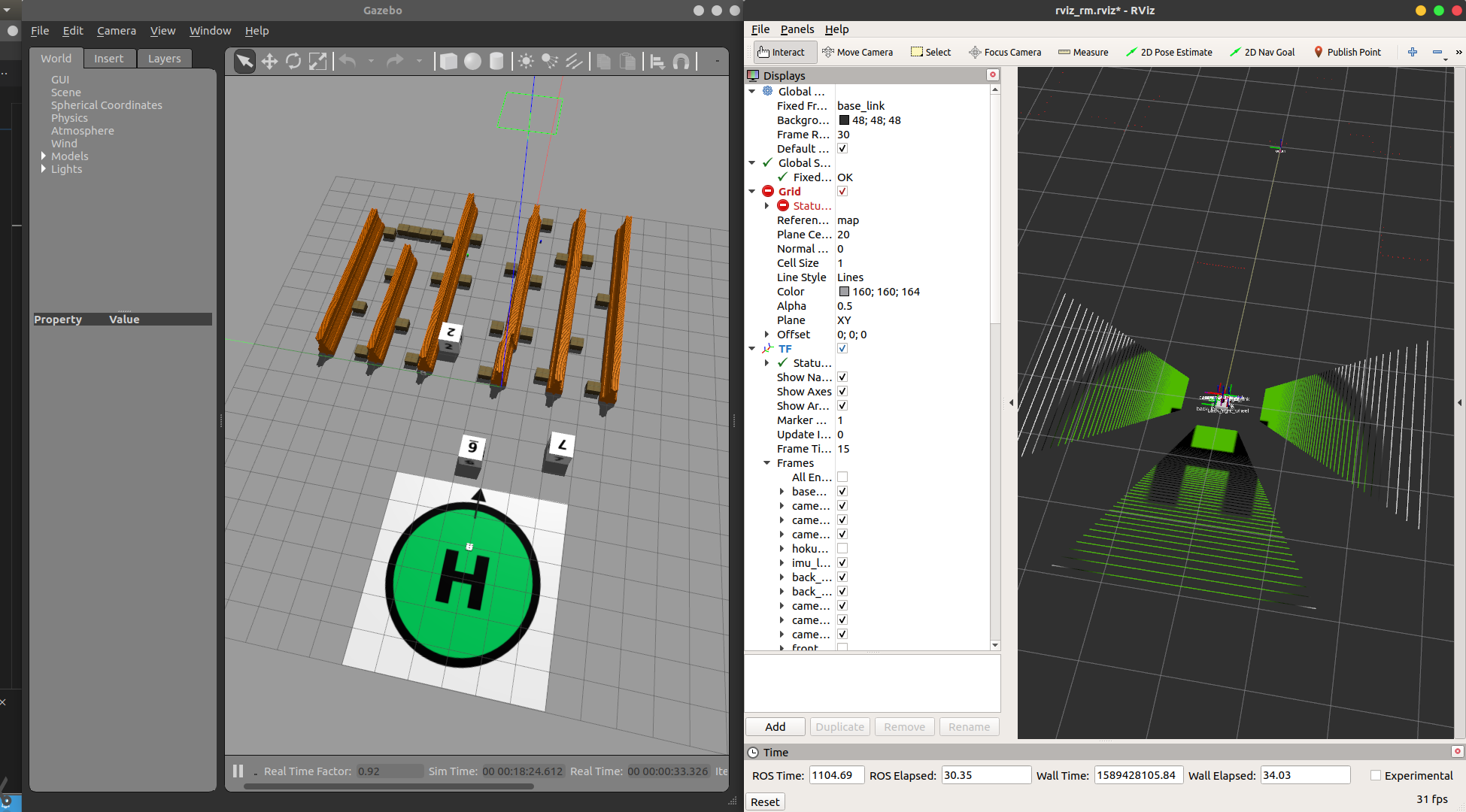The image size is (1466, 812).
Task: Switch to the Insert tab
Action: click(108, 59)
